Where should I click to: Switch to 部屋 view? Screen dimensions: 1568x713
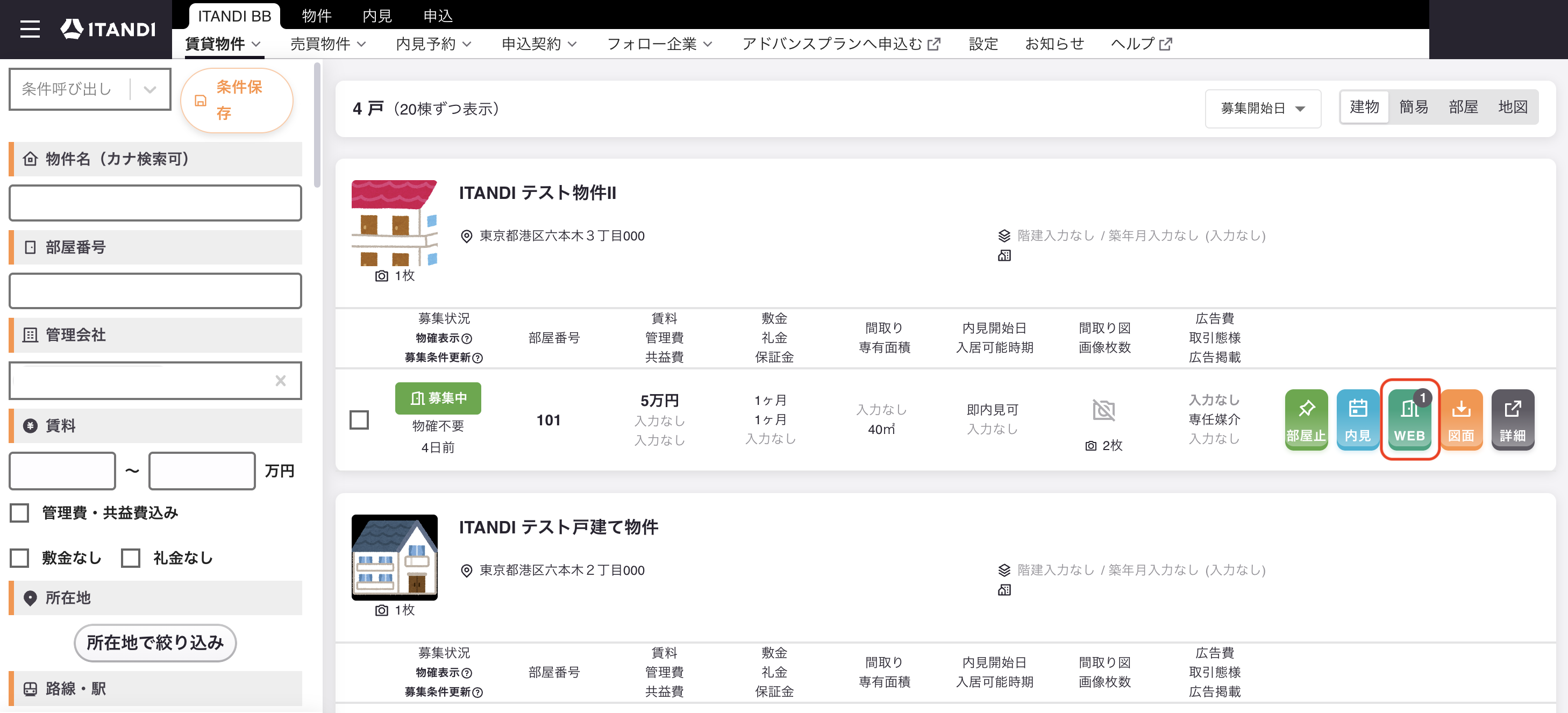point(1463,107)
